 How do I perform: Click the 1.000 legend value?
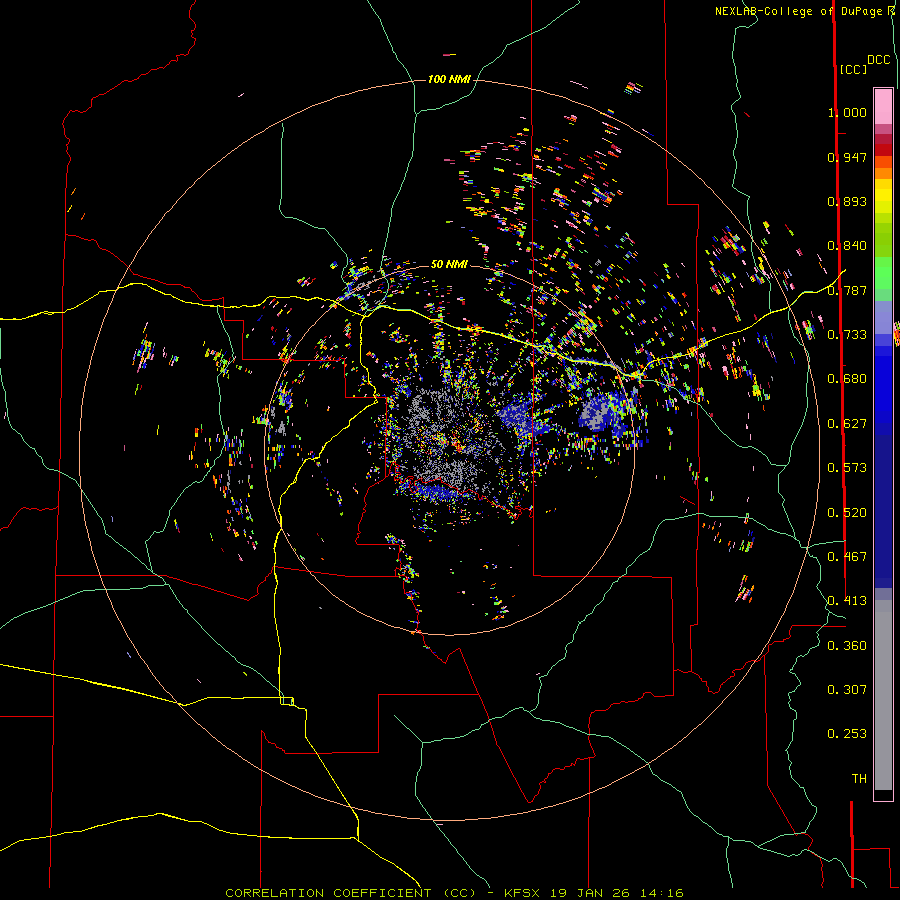pos(847,112)
